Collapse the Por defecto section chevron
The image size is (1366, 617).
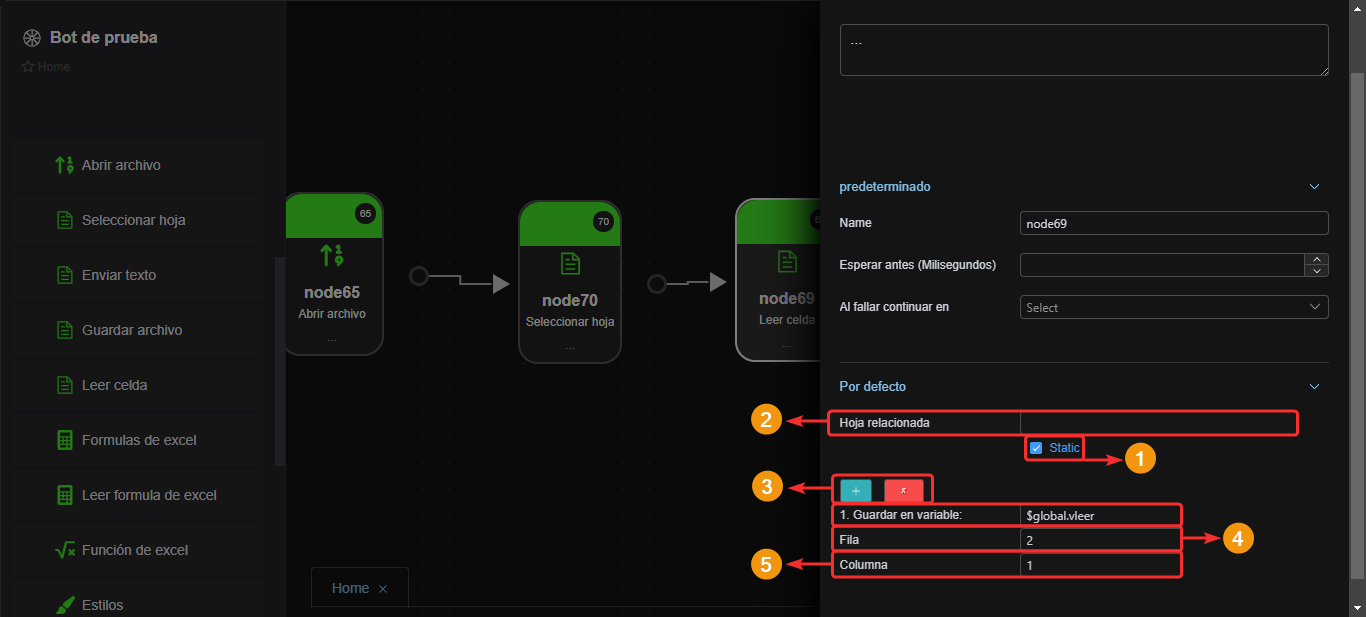pos(1315,386)
